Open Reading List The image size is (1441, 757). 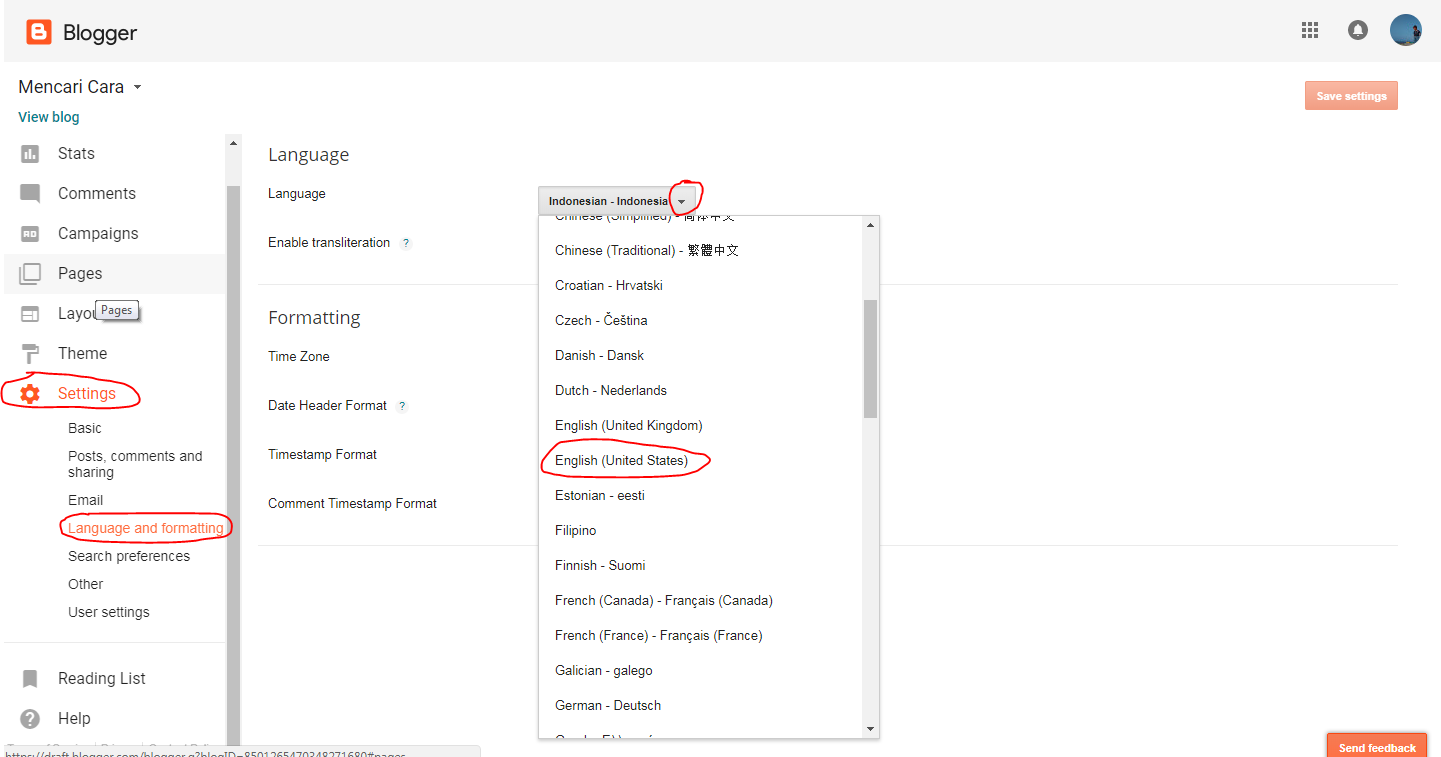(102, 679)
